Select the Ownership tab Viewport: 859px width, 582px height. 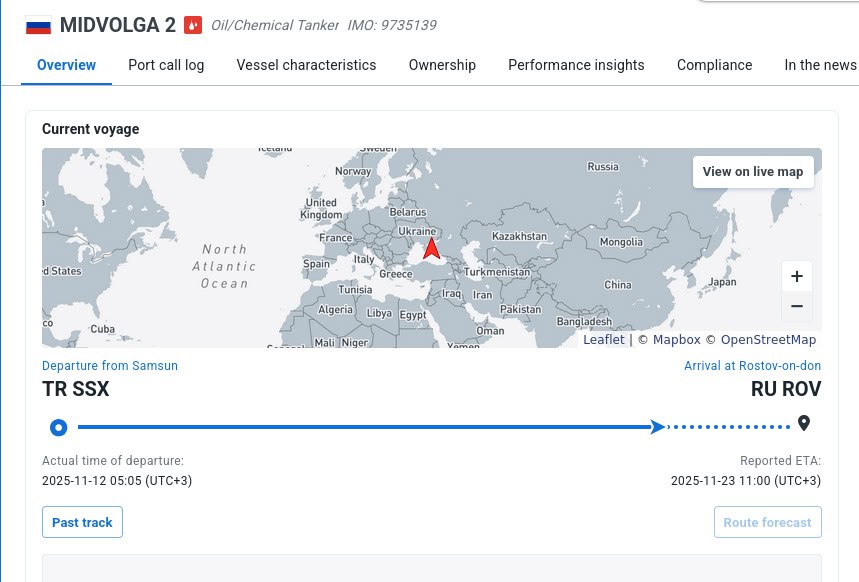[442, 65]
